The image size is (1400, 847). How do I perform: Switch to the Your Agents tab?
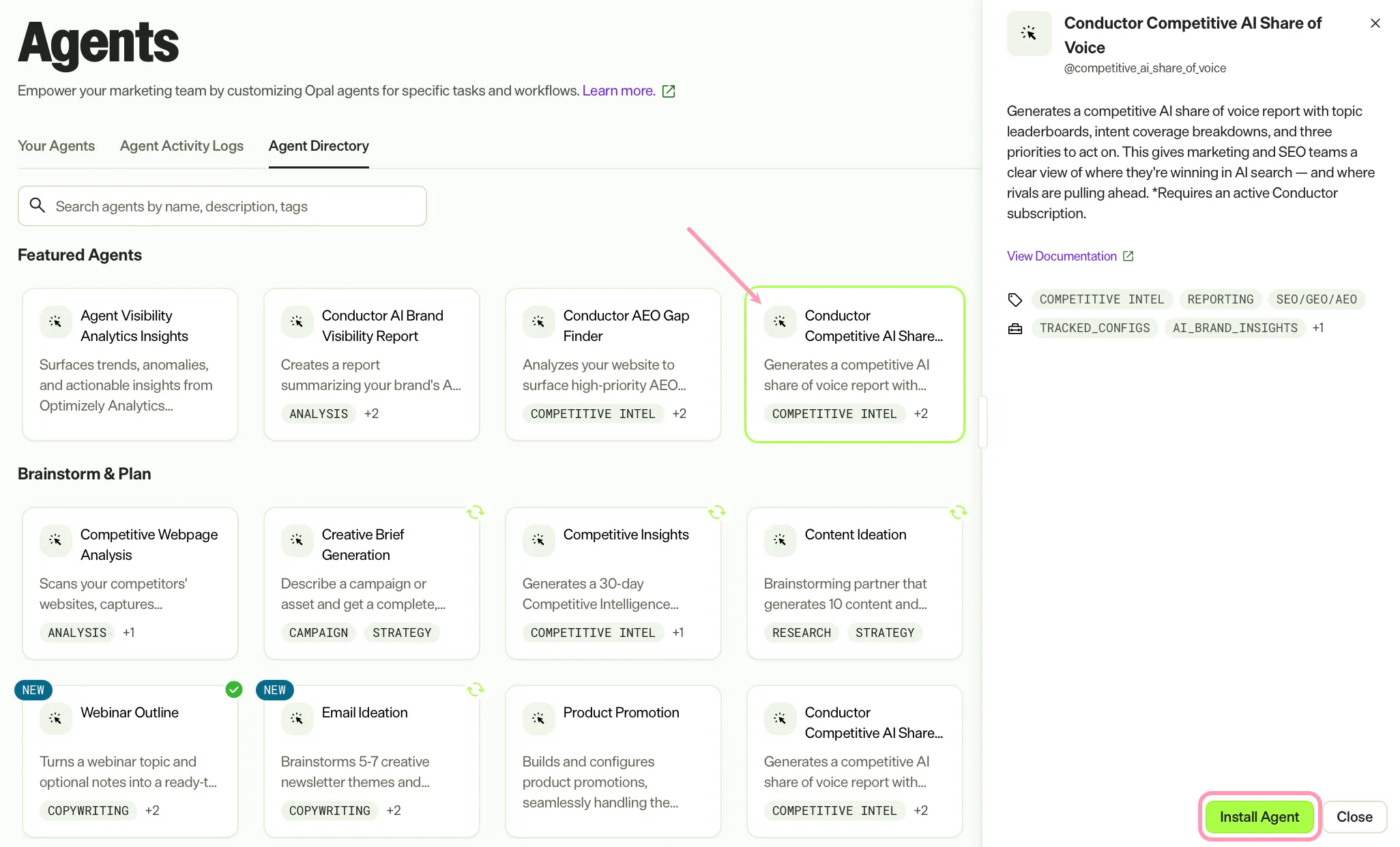point(57,146)
